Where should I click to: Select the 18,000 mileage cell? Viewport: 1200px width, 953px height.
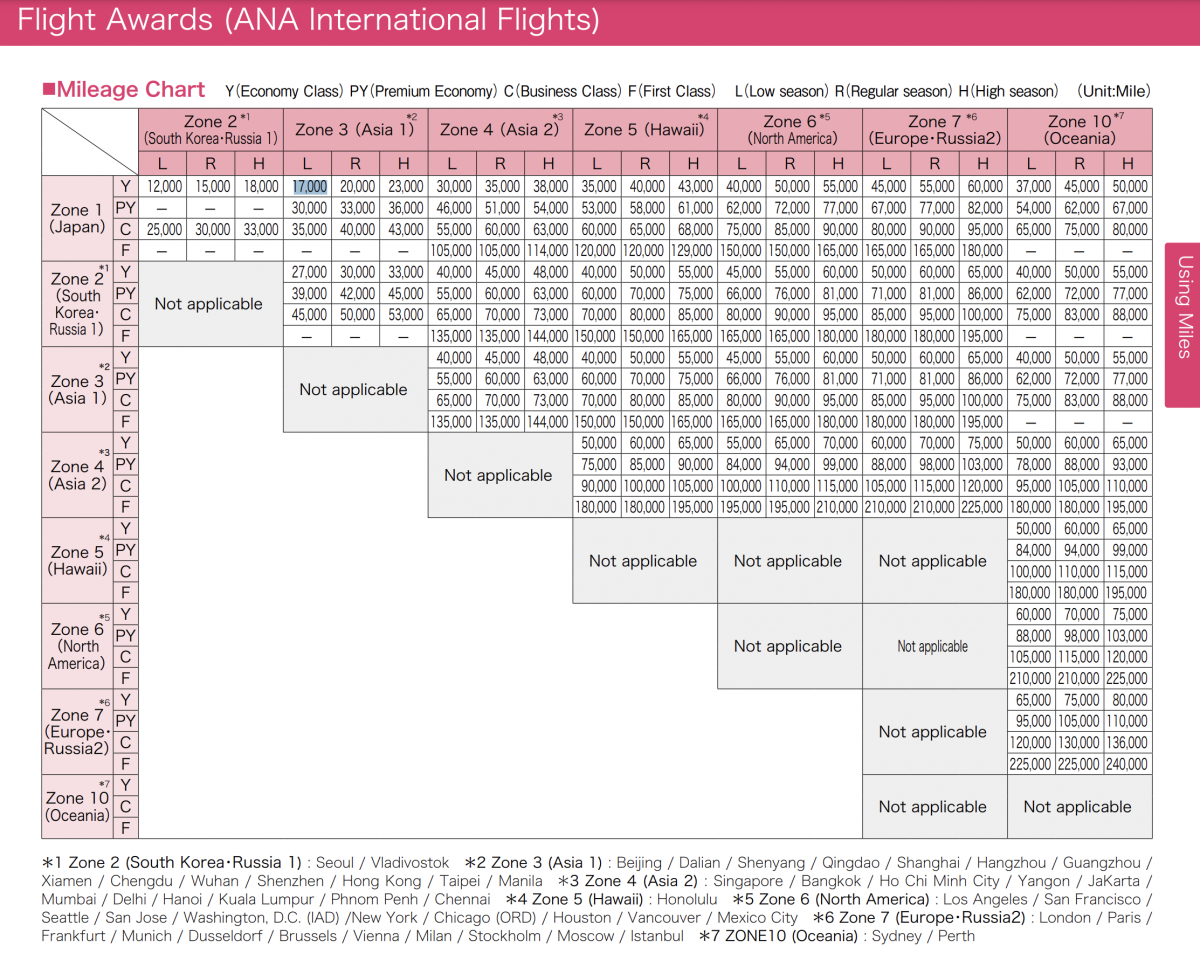point(260,187)
